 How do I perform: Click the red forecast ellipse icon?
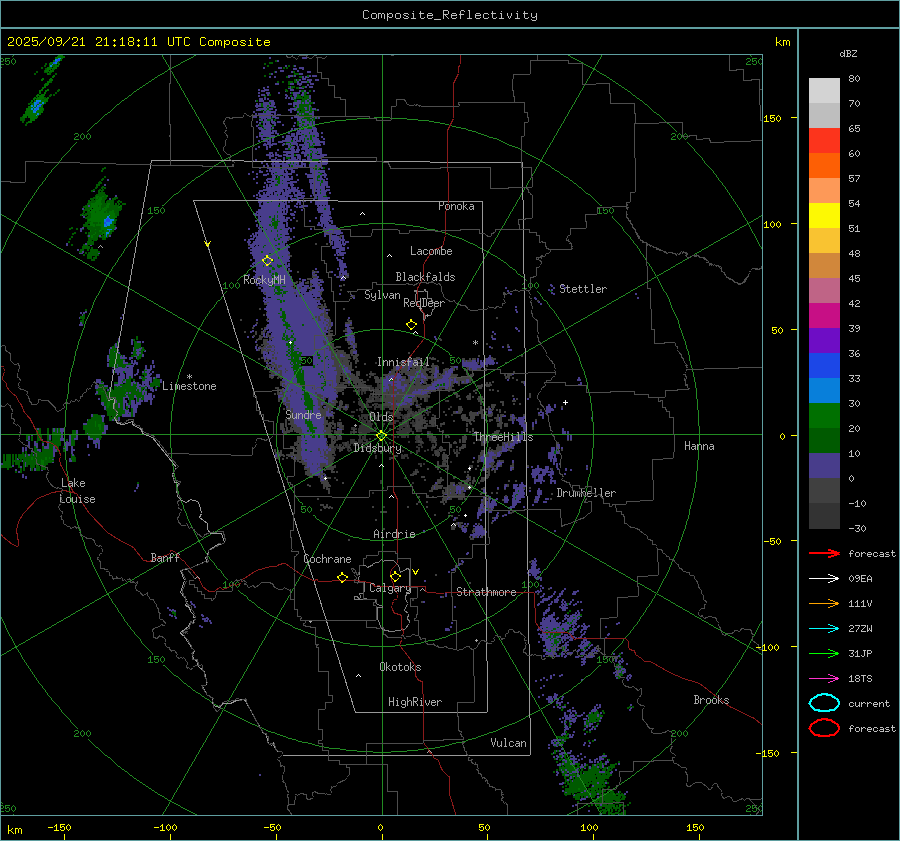(824, 728)
